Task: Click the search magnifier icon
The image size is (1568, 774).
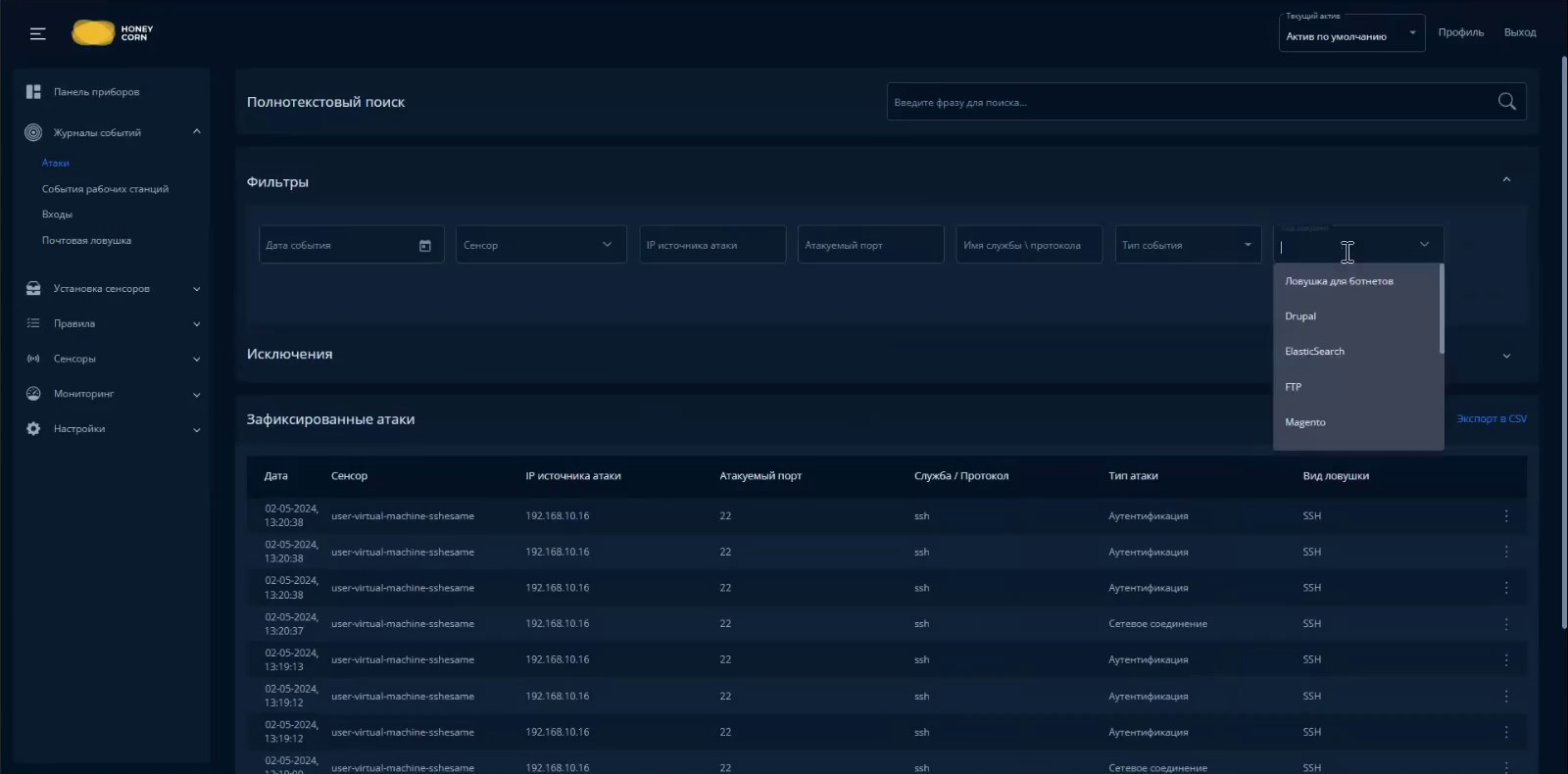Action: 1507,101
